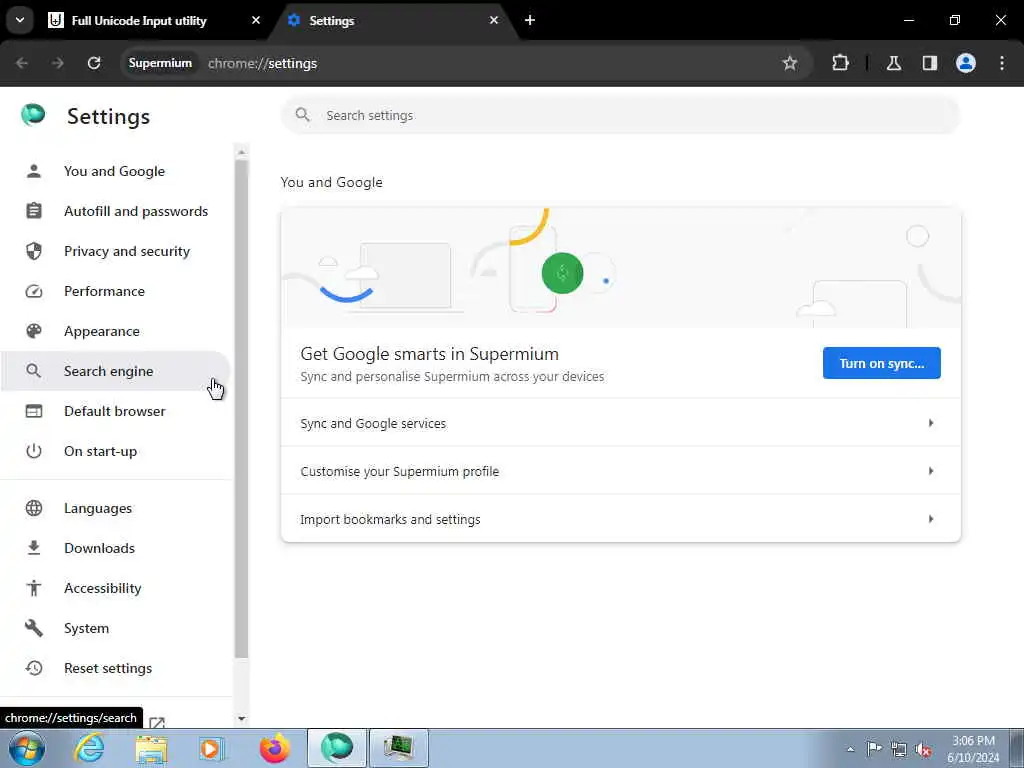Open Autofill and passwords section

(x=115, y=211)
